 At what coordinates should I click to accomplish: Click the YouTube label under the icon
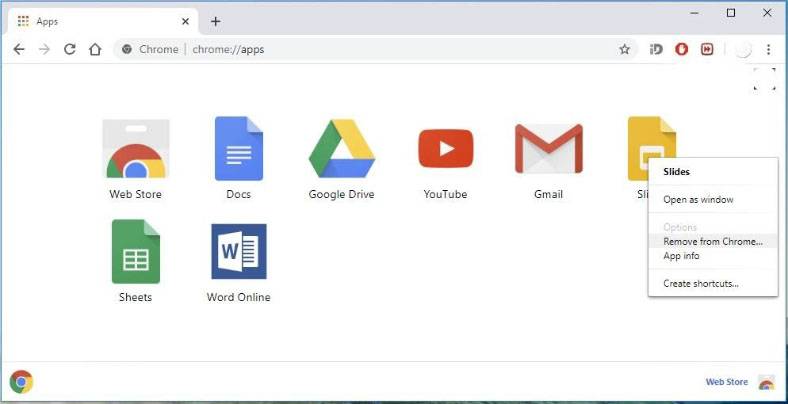pos(445,194)
